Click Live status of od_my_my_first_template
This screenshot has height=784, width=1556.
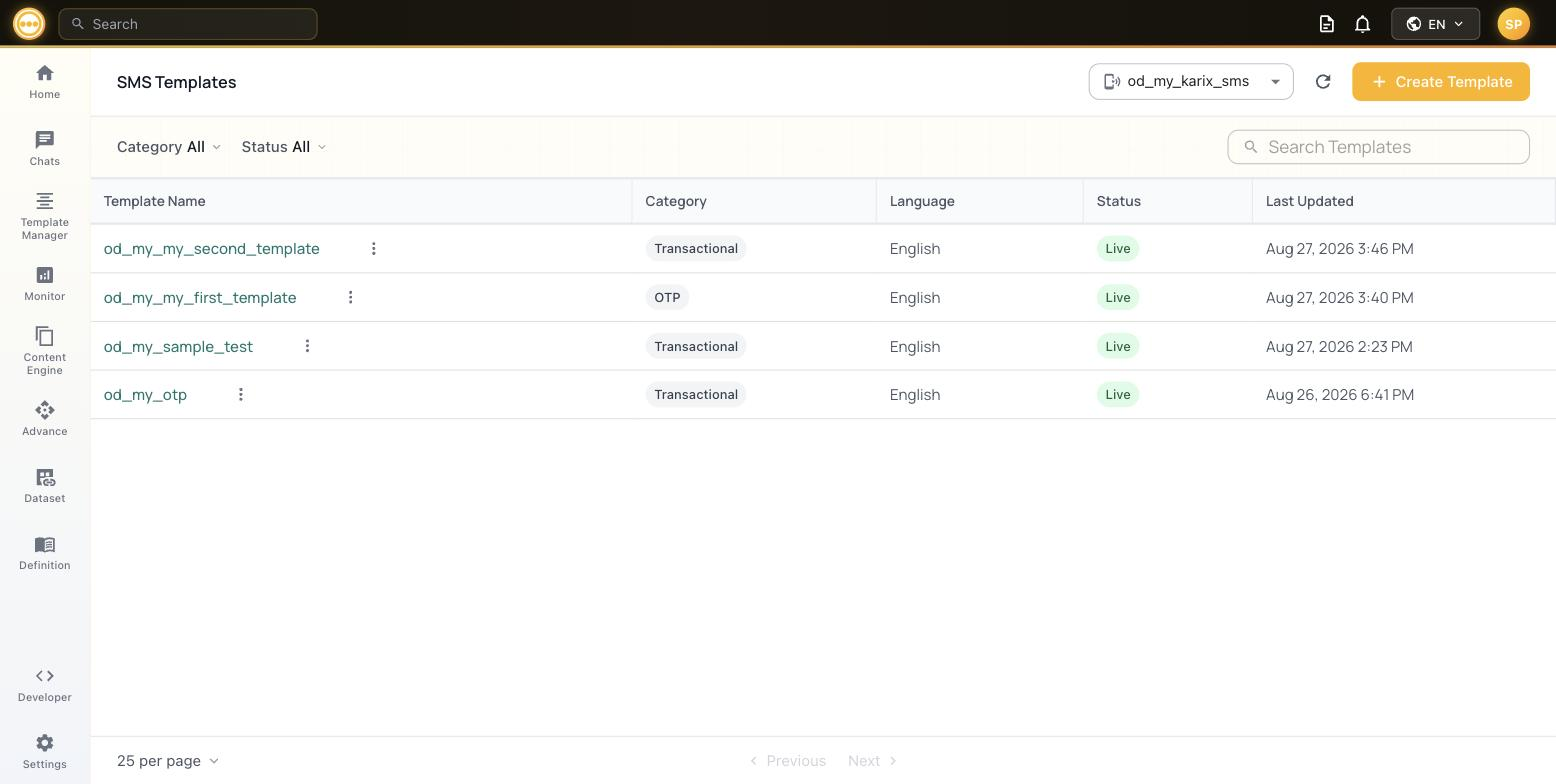(x=1118, y=297)
